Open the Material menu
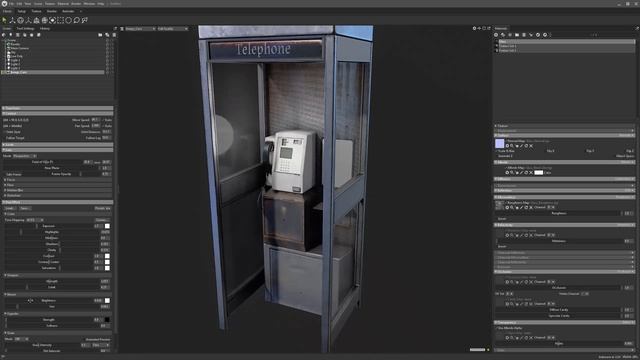The image size is (640, 360). tap(63, 4)
